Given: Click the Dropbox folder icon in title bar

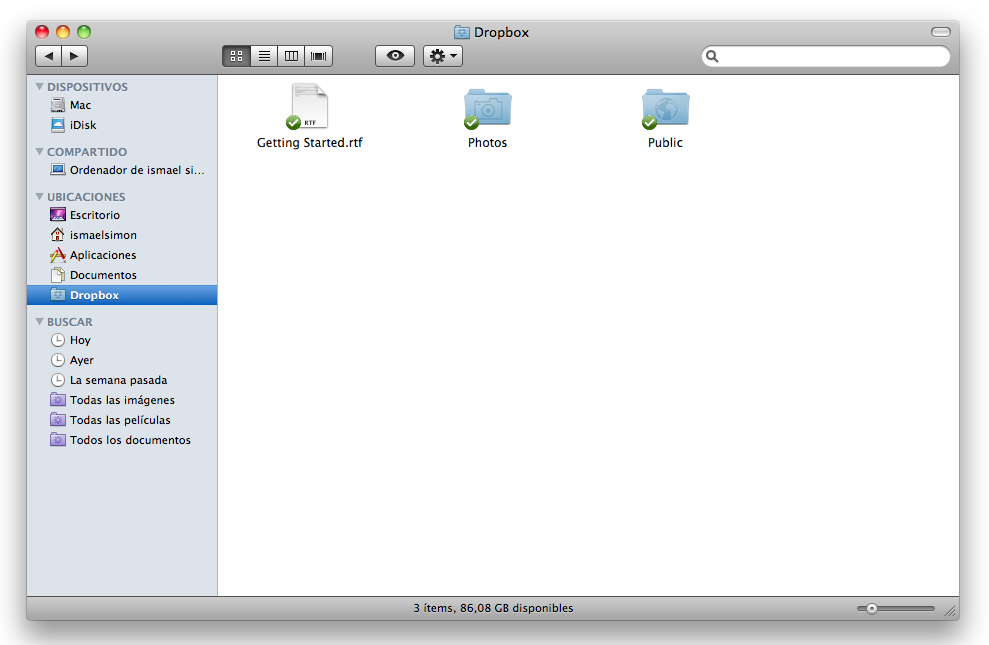Looking at the screenshot, I should tap(462, 32).
